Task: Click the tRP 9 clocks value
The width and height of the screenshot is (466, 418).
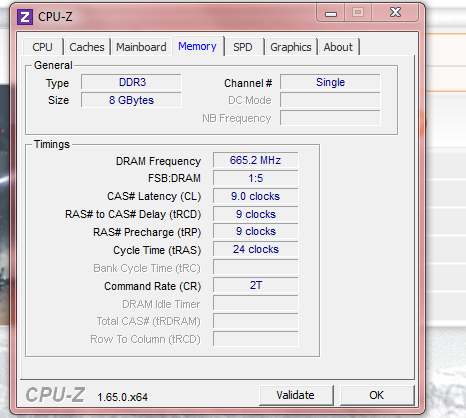Action: tap(256, 231)
